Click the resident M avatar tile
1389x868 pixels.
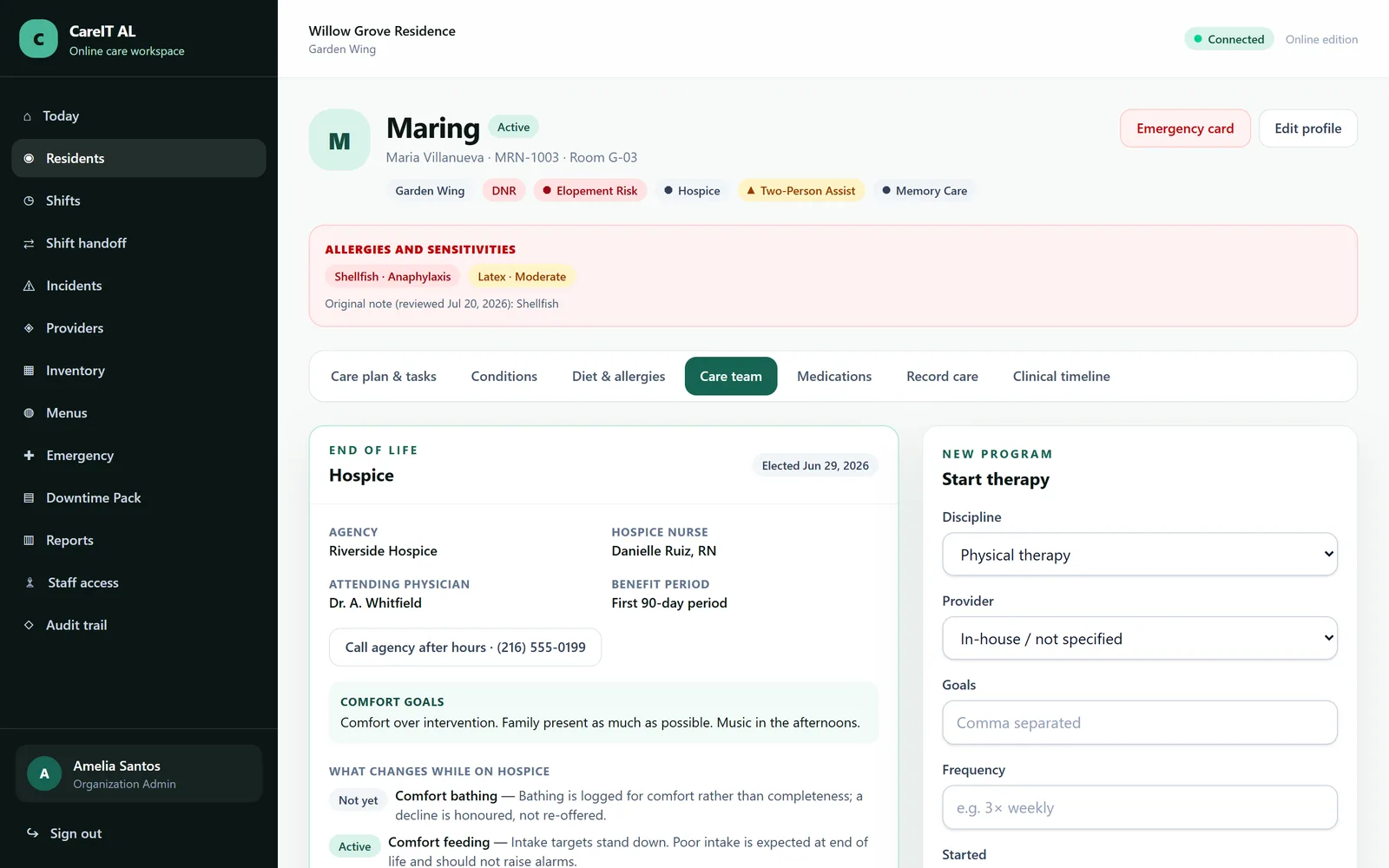click(339, 140)
